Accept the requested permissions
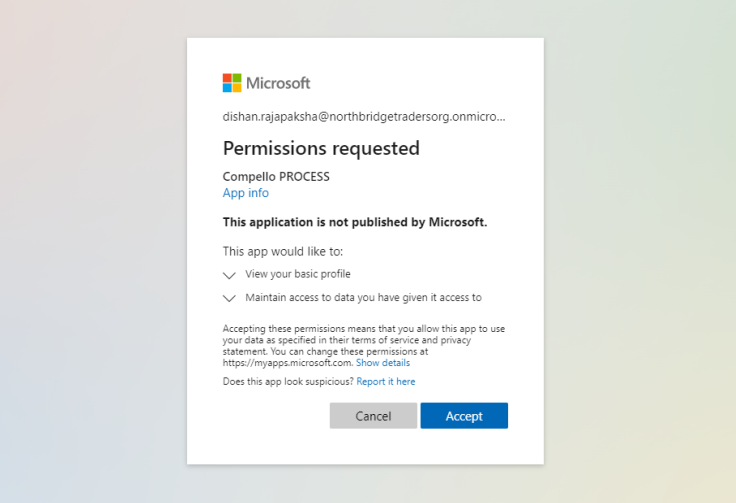 click(464, 416)
